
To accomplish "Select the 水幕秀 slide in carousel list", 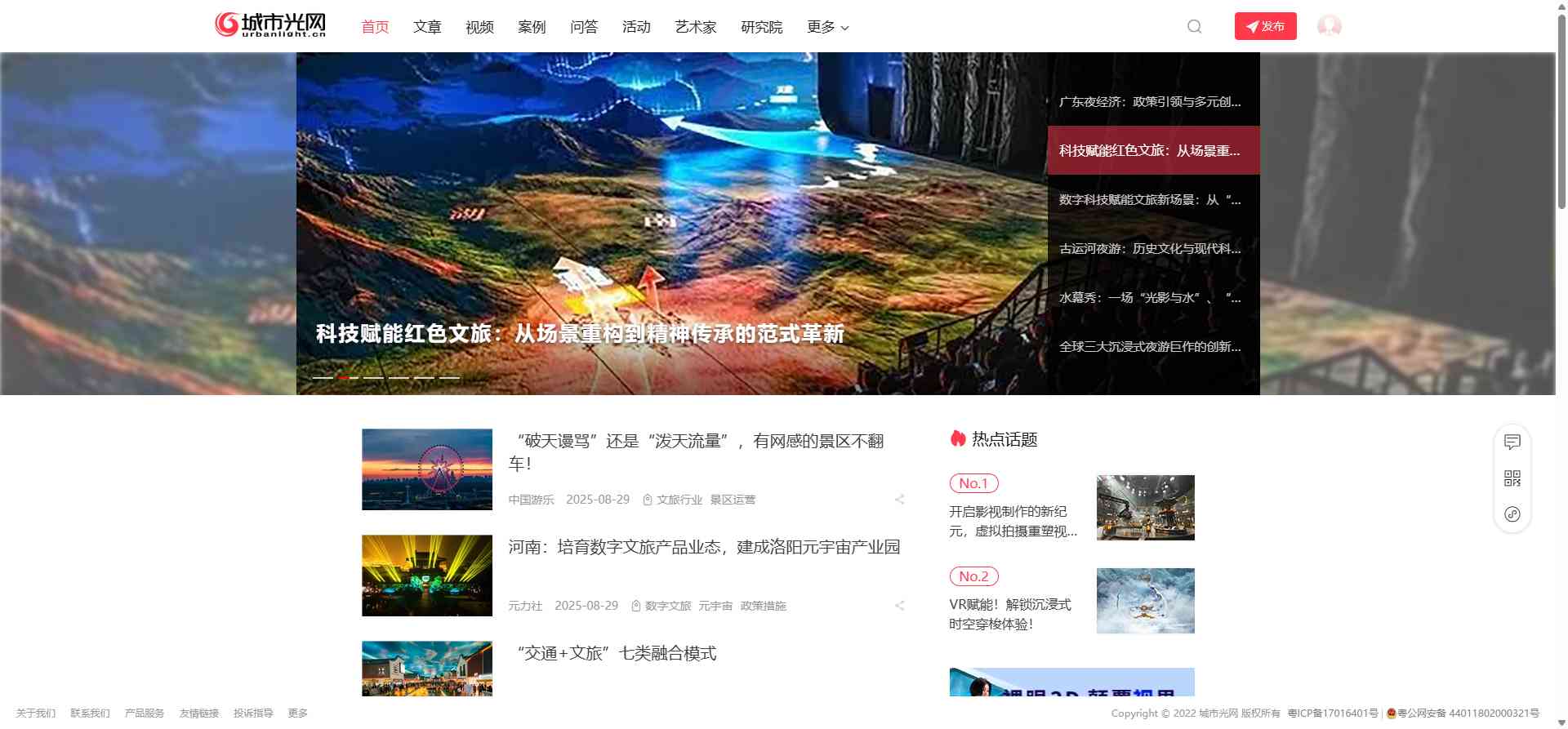I will [x=1149, y=298].
